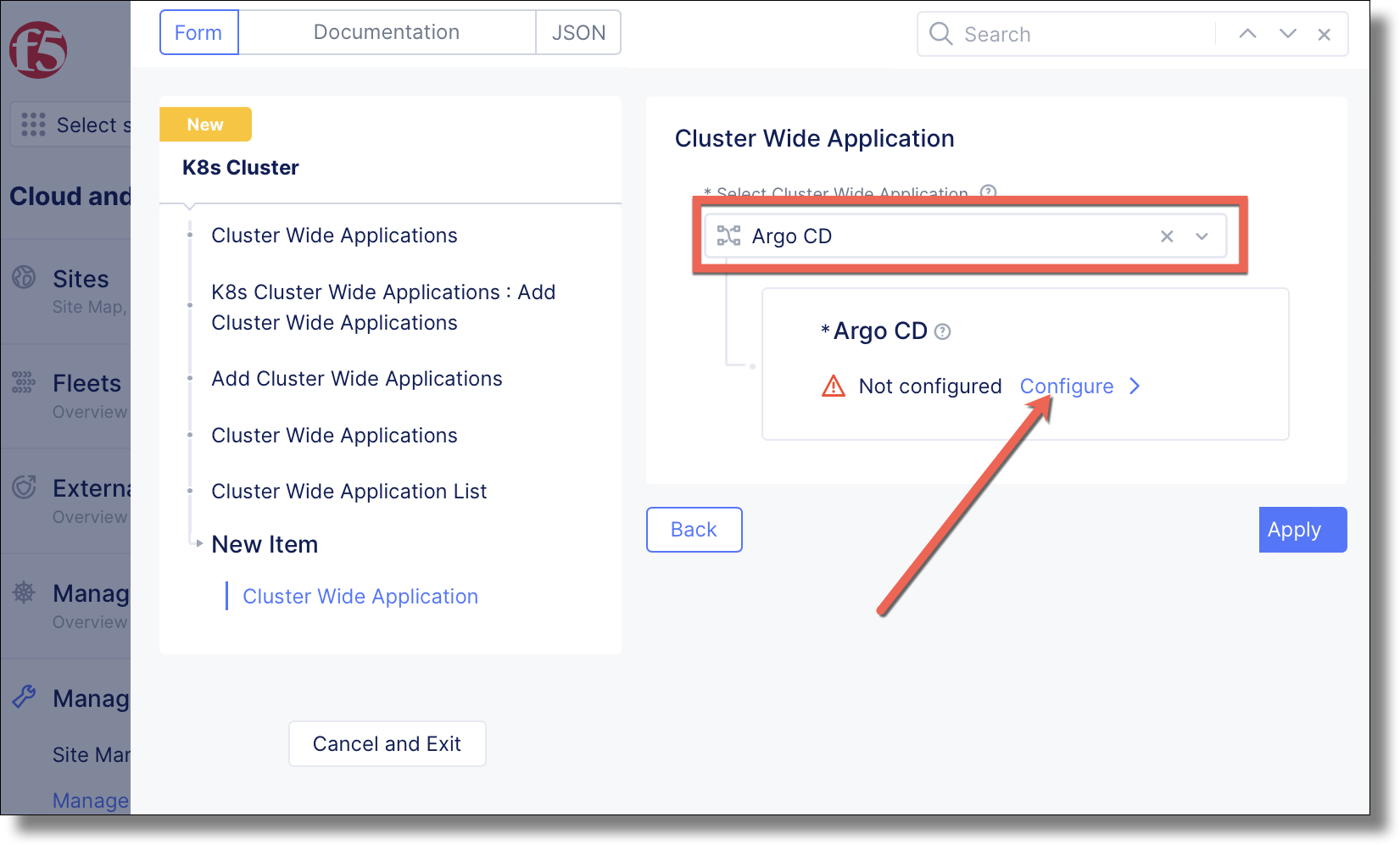The image size is (1400, 845).
Task: Clear the Argo CD selection
Action: coord(1167,236)
